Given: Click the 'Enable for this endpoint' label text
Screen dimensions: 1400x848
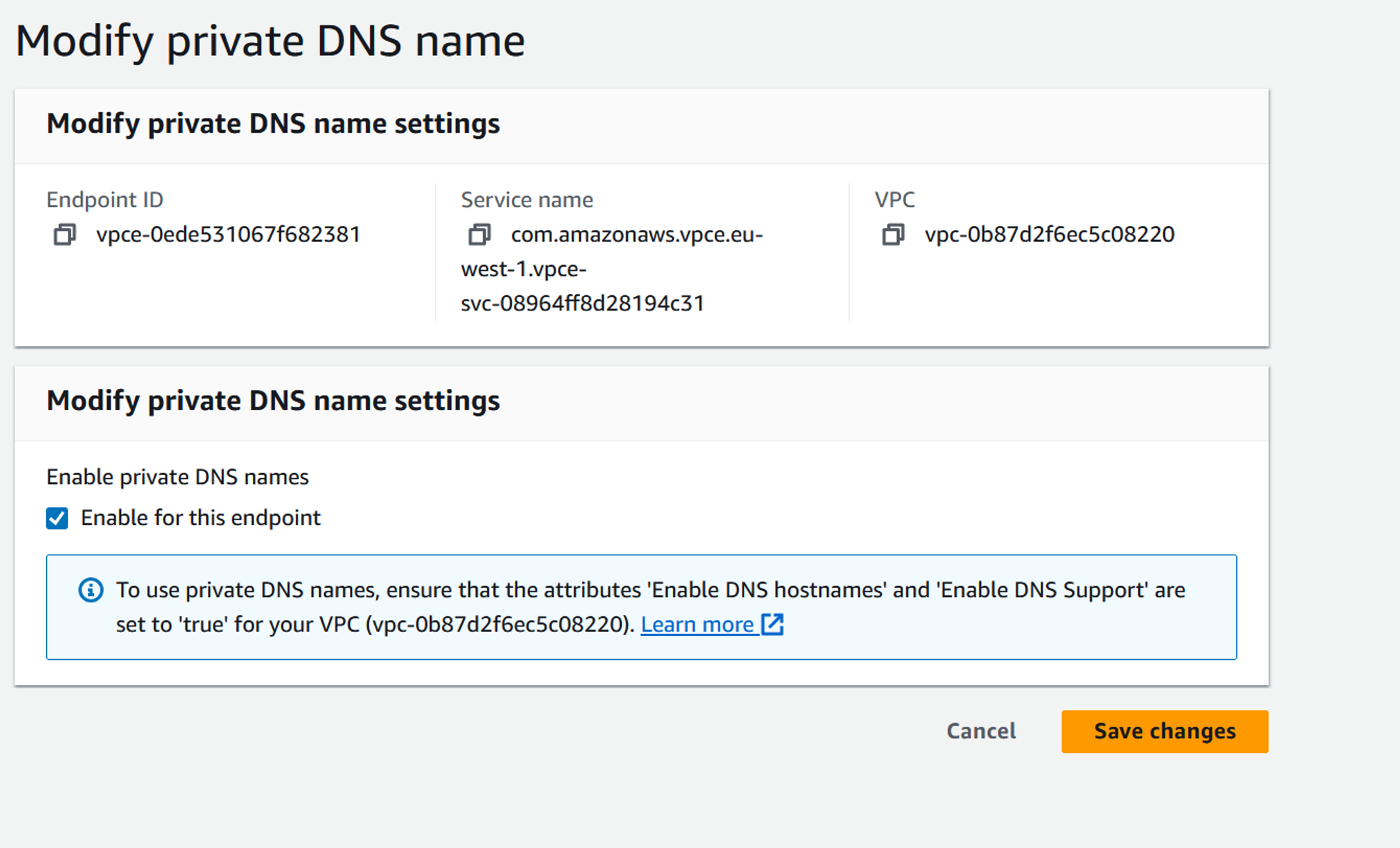Looking at the screenshot, I should point(201,518).
